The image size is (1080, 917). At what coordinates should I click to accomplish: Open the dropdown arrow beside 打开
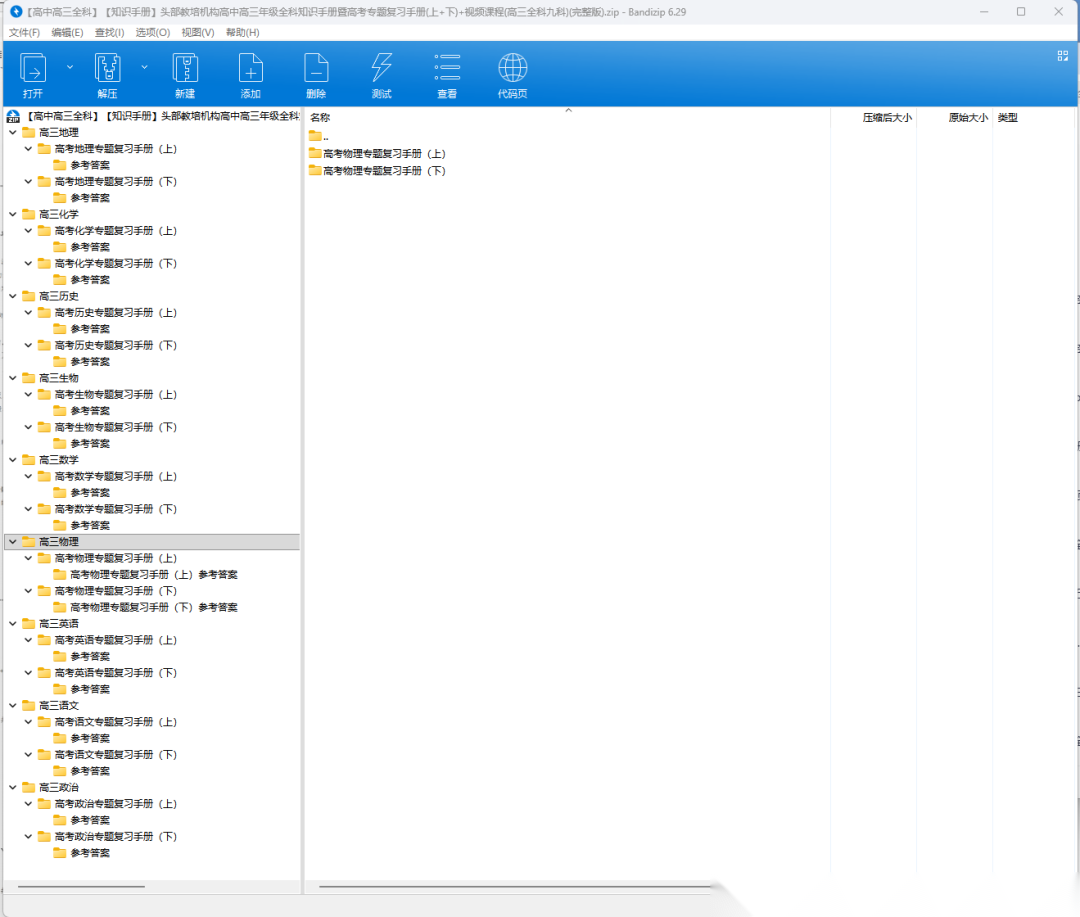point(70,67)
